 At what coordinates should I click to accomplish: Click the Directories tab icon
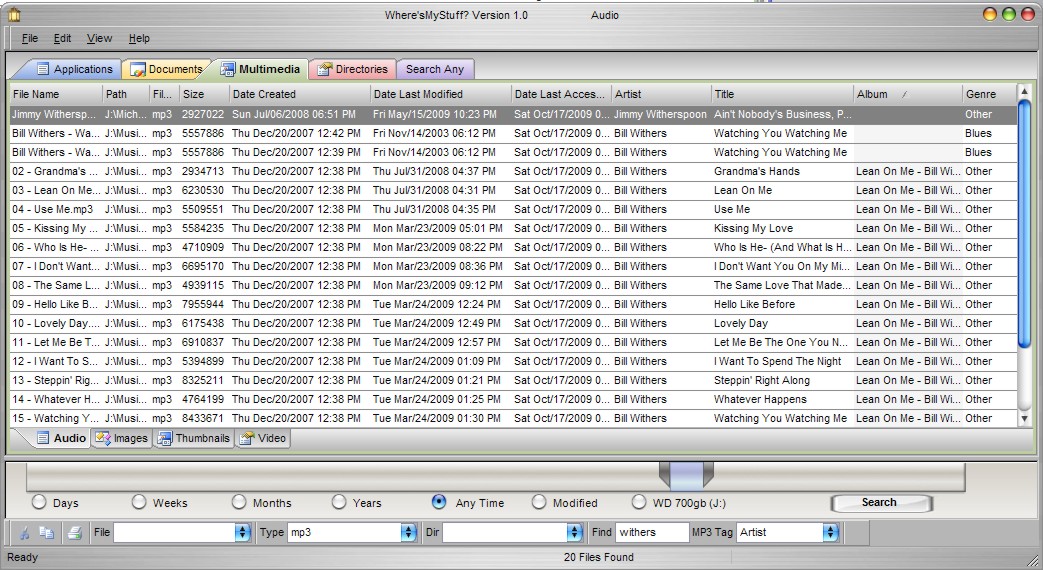(x=325, y=69)
